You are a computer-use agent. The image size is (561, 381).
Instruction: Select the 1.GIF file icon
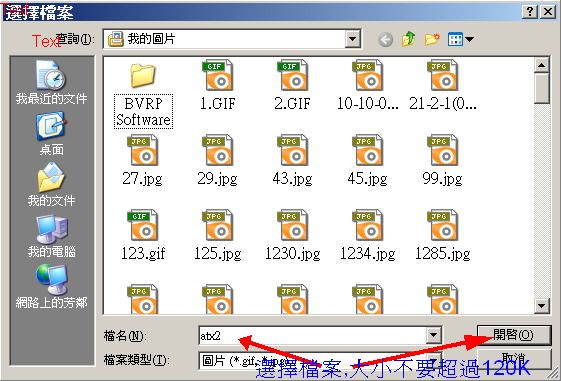(218, 75)
